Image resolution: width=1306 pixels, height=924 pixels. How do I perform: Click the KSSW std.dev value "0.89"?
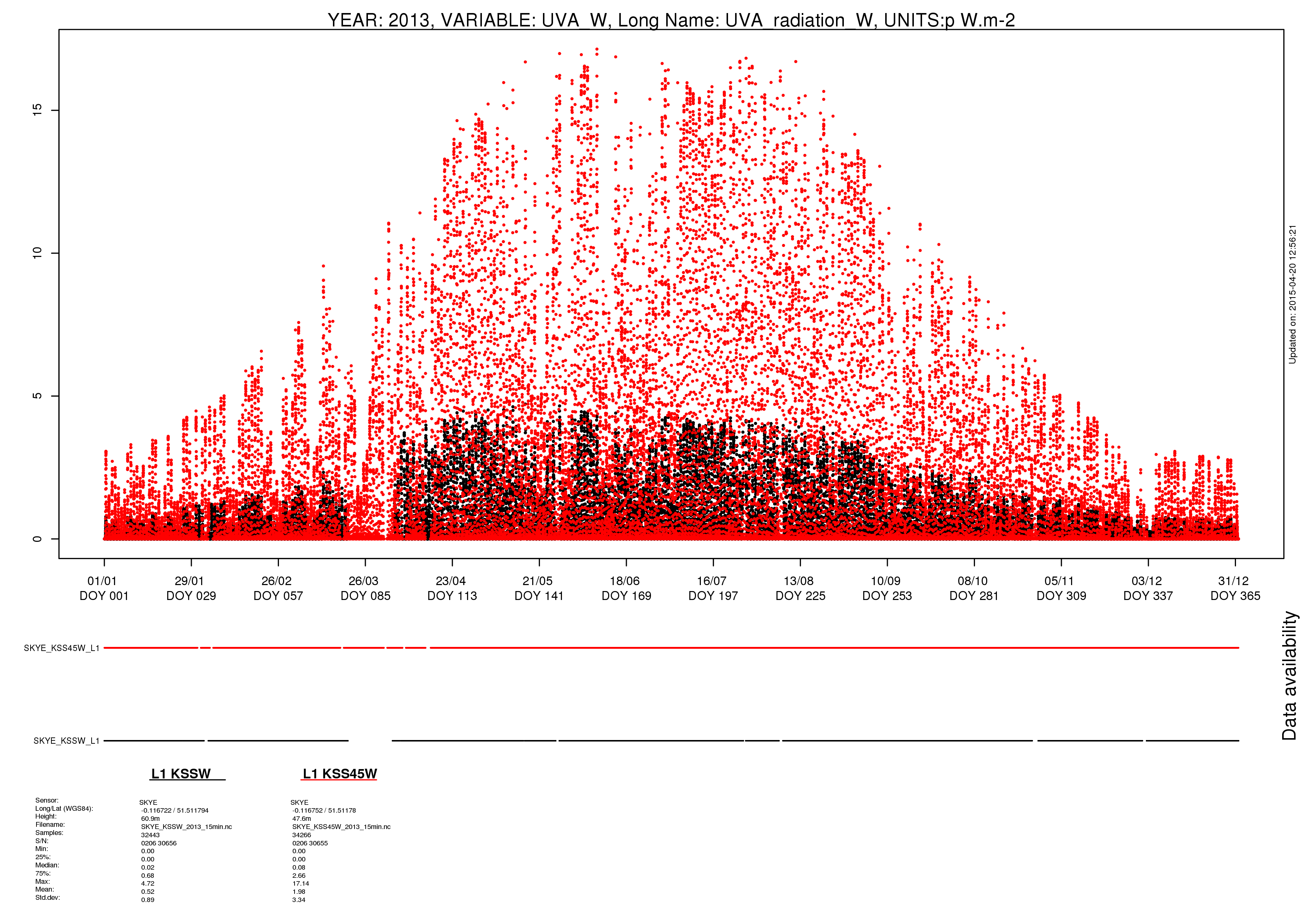(148, 900)
